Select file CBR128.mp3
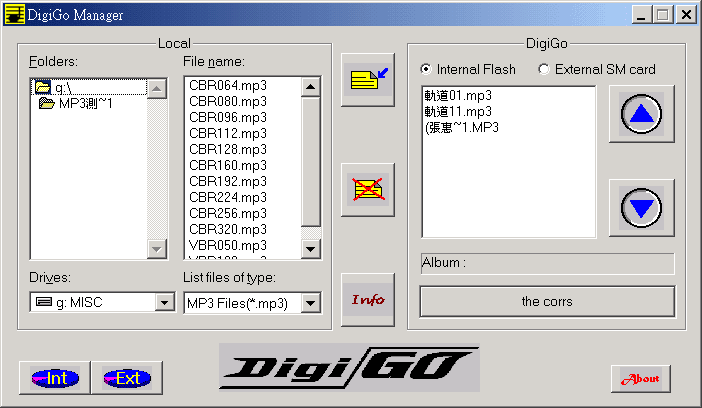This screenshot has height=408, width=702. click(x=228, y=149)
